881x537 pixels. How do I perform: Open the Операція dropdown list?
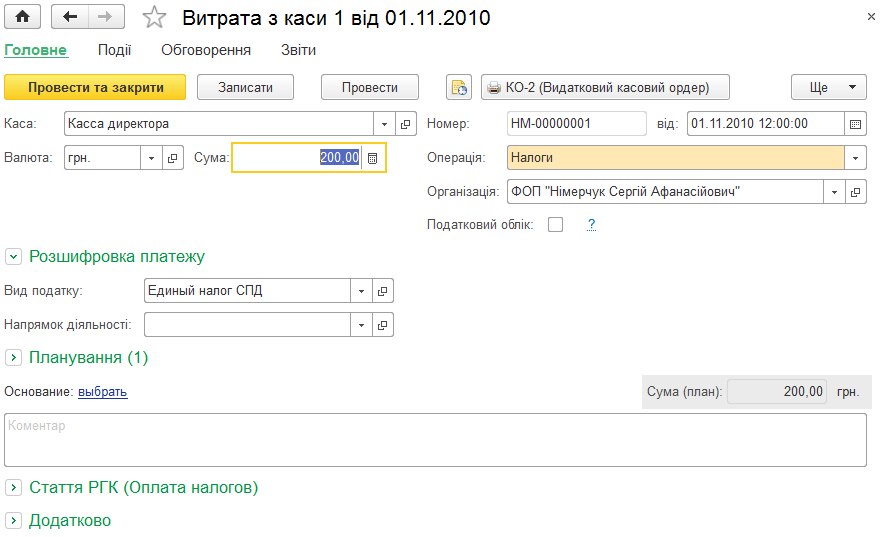click(x=855, y=158)
